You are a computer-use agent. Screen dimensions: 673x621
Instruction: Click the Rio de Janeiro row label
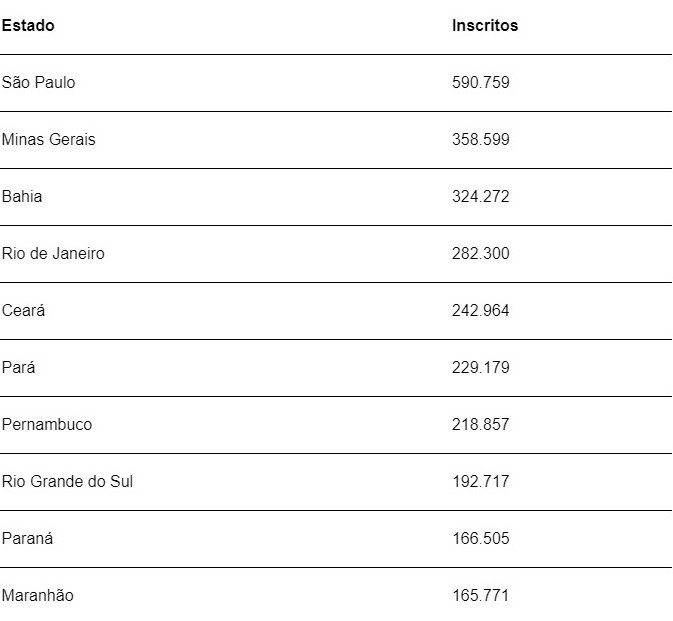(x=53, y=253)
